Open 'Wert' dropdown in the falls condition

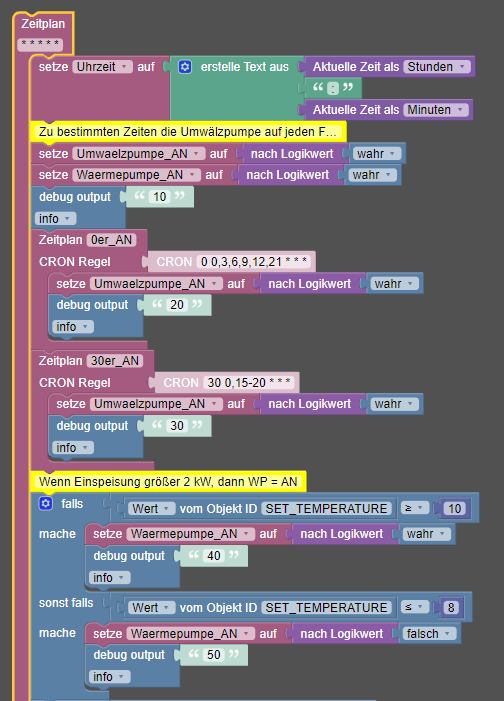[x=151, y=509]
